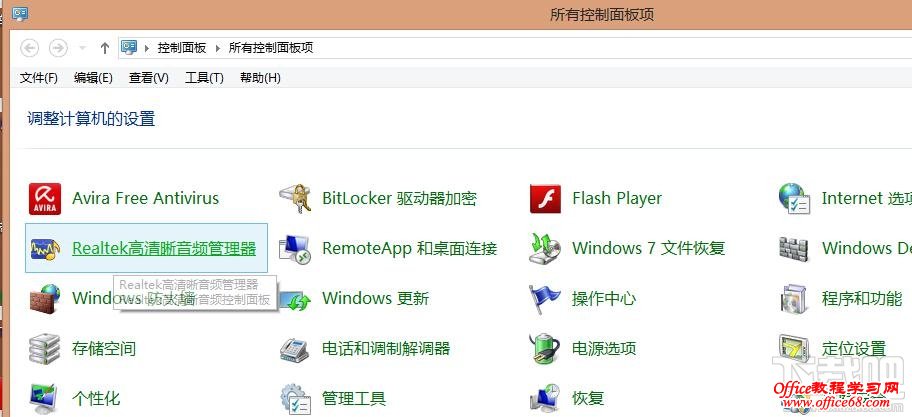912x417 pixels.
Task: Open the Storage Spaces drive icon
Action: 45,349
